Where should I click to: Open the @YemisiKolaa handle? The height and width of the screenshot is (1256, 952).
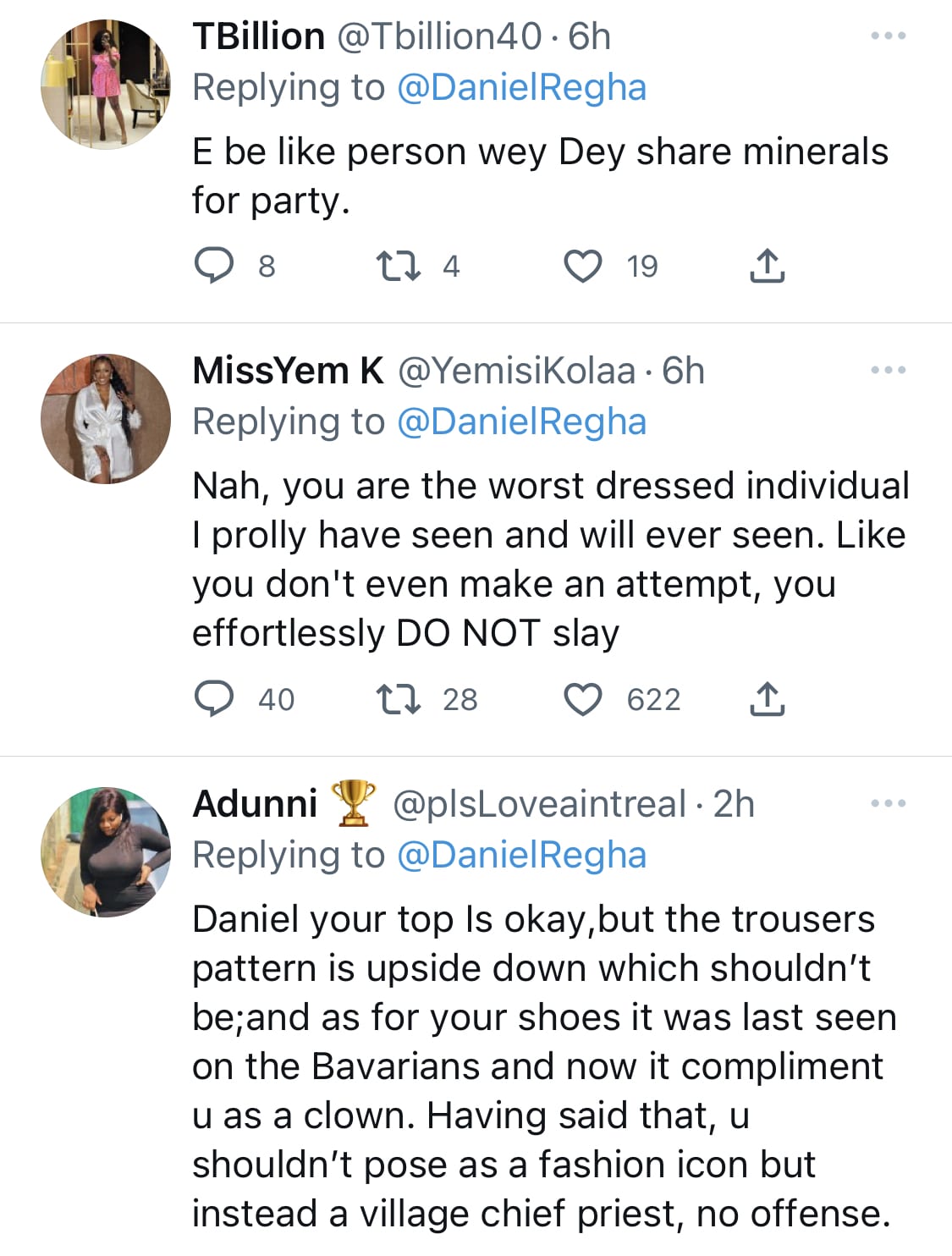tap(516, 371)
